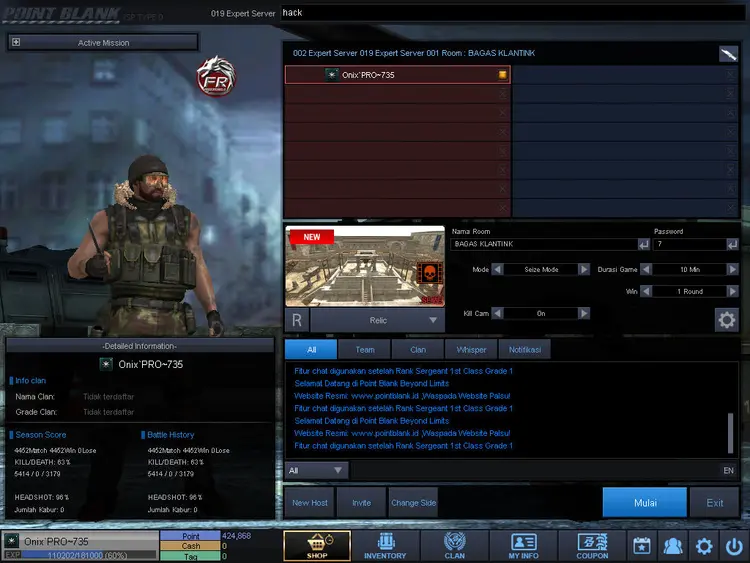Close second red team slot X
Image resolution: width=750 pixels, height=563 pixels.
tap(503, 94)
